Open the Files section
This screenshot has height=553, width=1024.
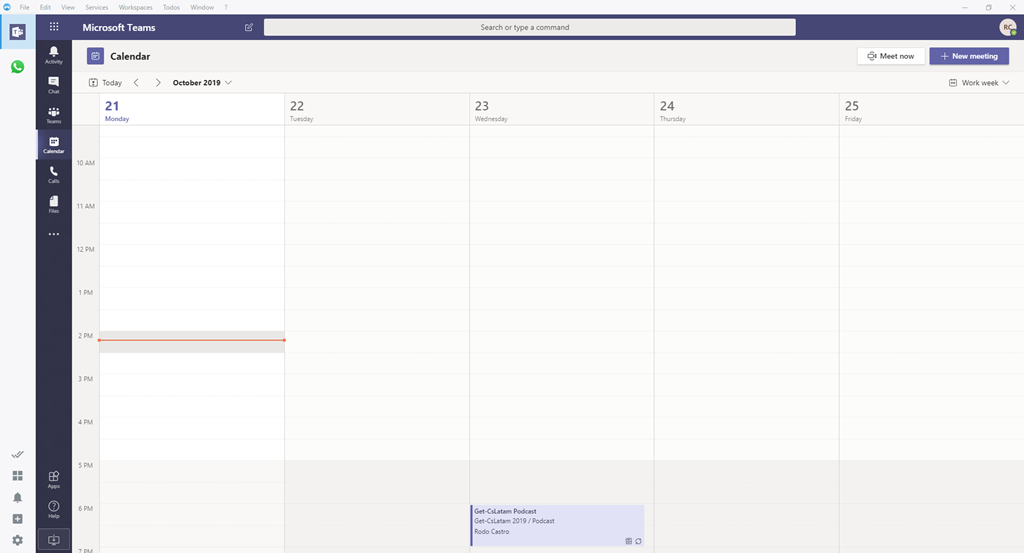pos(53,204)
